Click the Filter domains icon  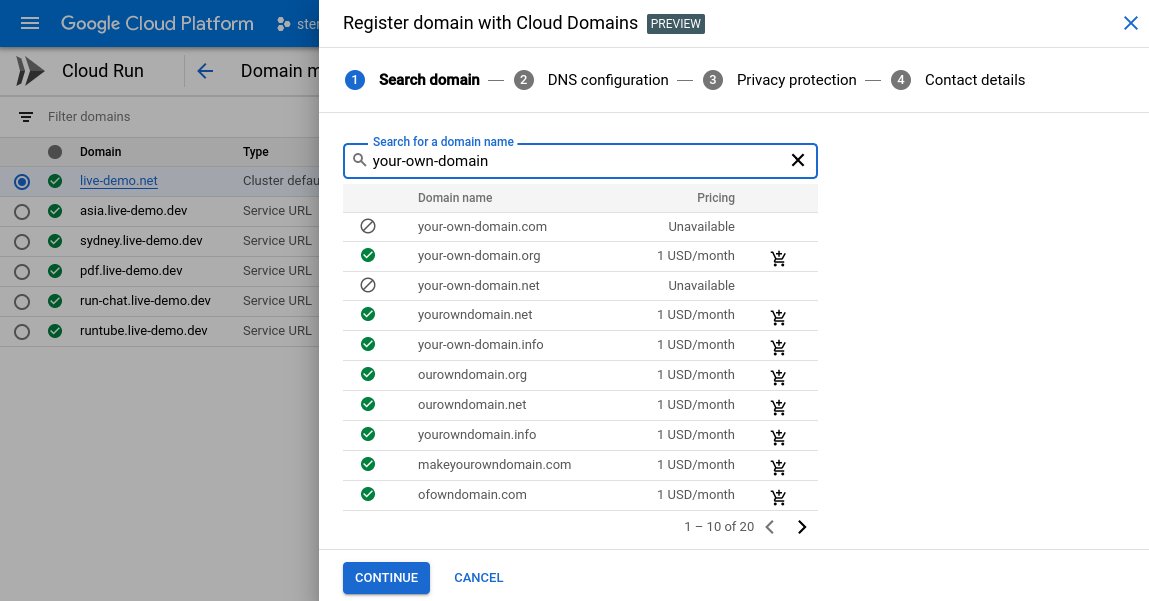tap(26, 117)
